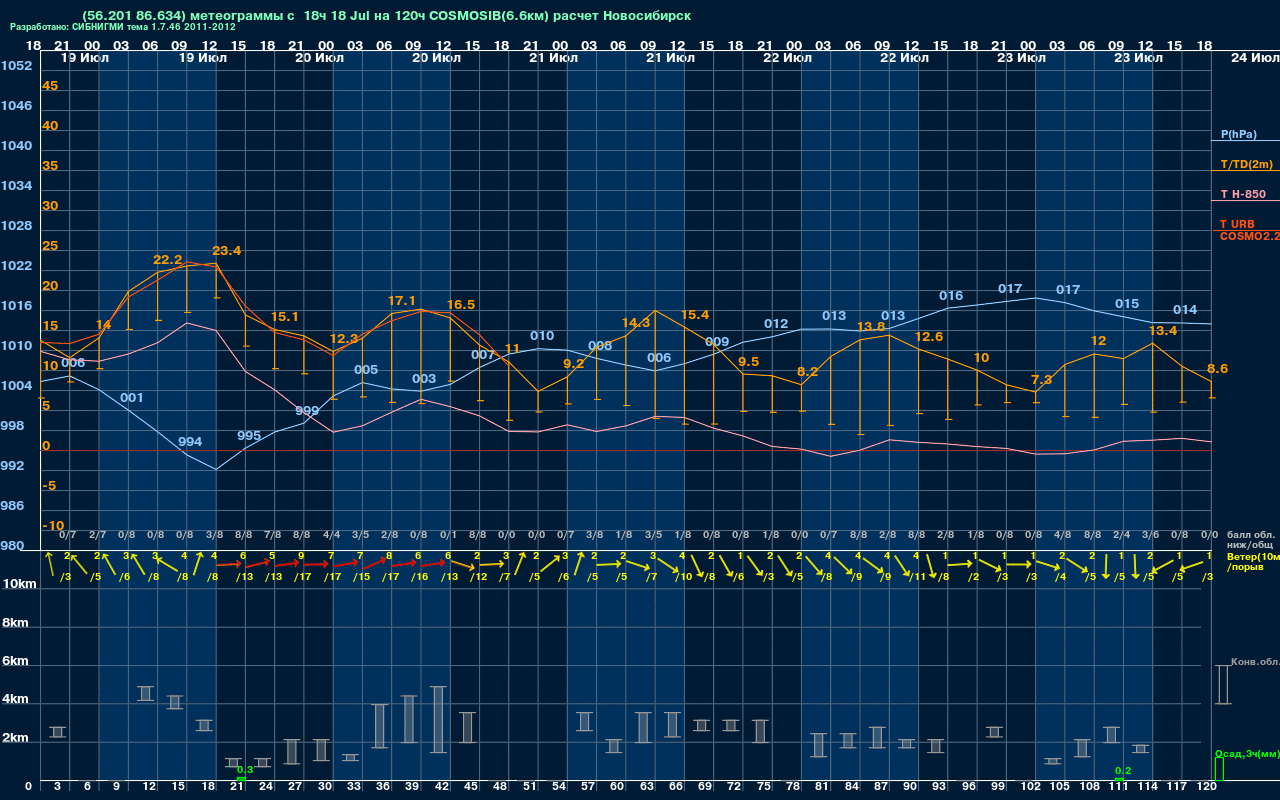Click the 23.4 peak temperature value
The width and height of the screenshot is (1280, 800).
[x=226, y=251]
